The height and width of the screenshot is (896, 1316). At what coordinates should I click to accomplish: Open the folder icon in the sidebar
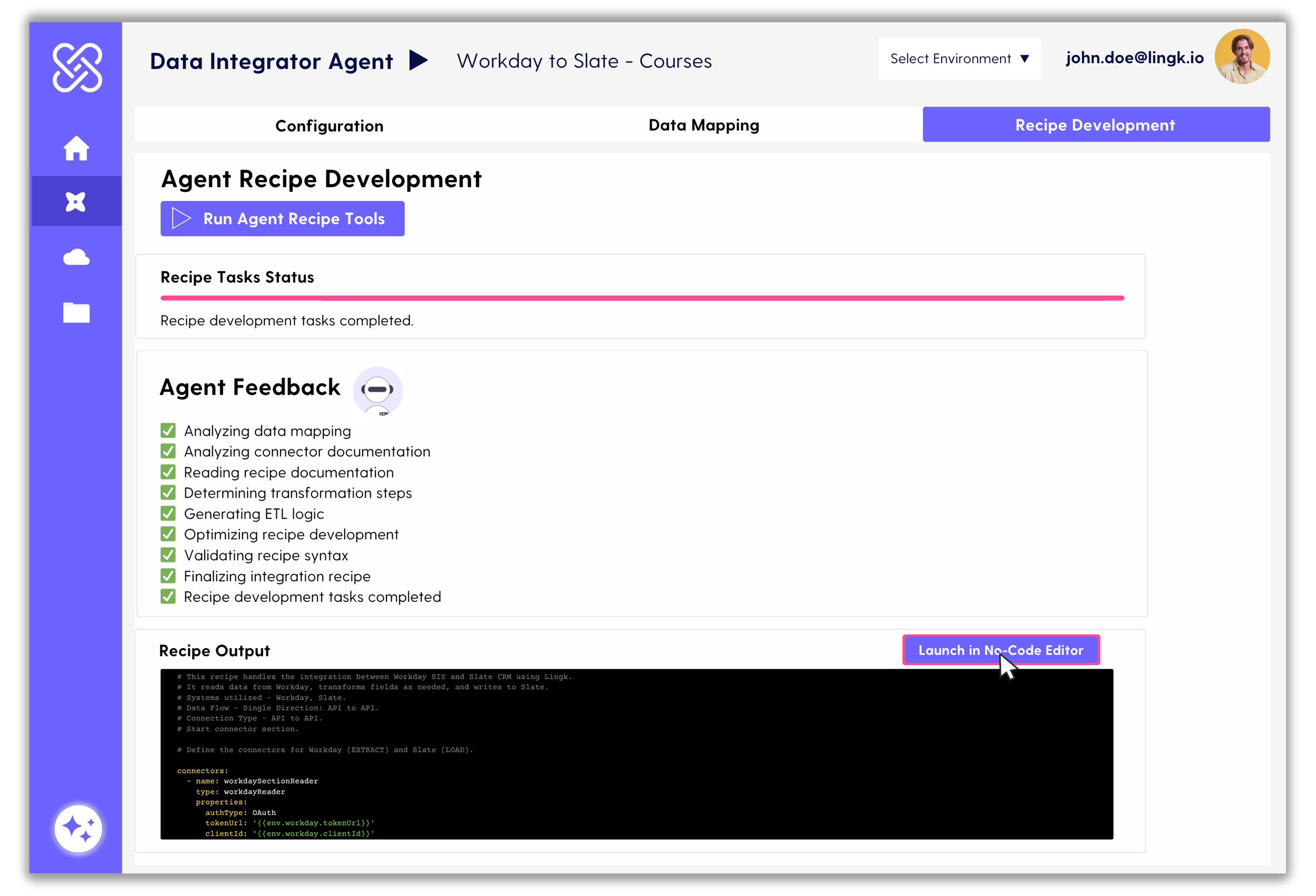pos(76,313)
